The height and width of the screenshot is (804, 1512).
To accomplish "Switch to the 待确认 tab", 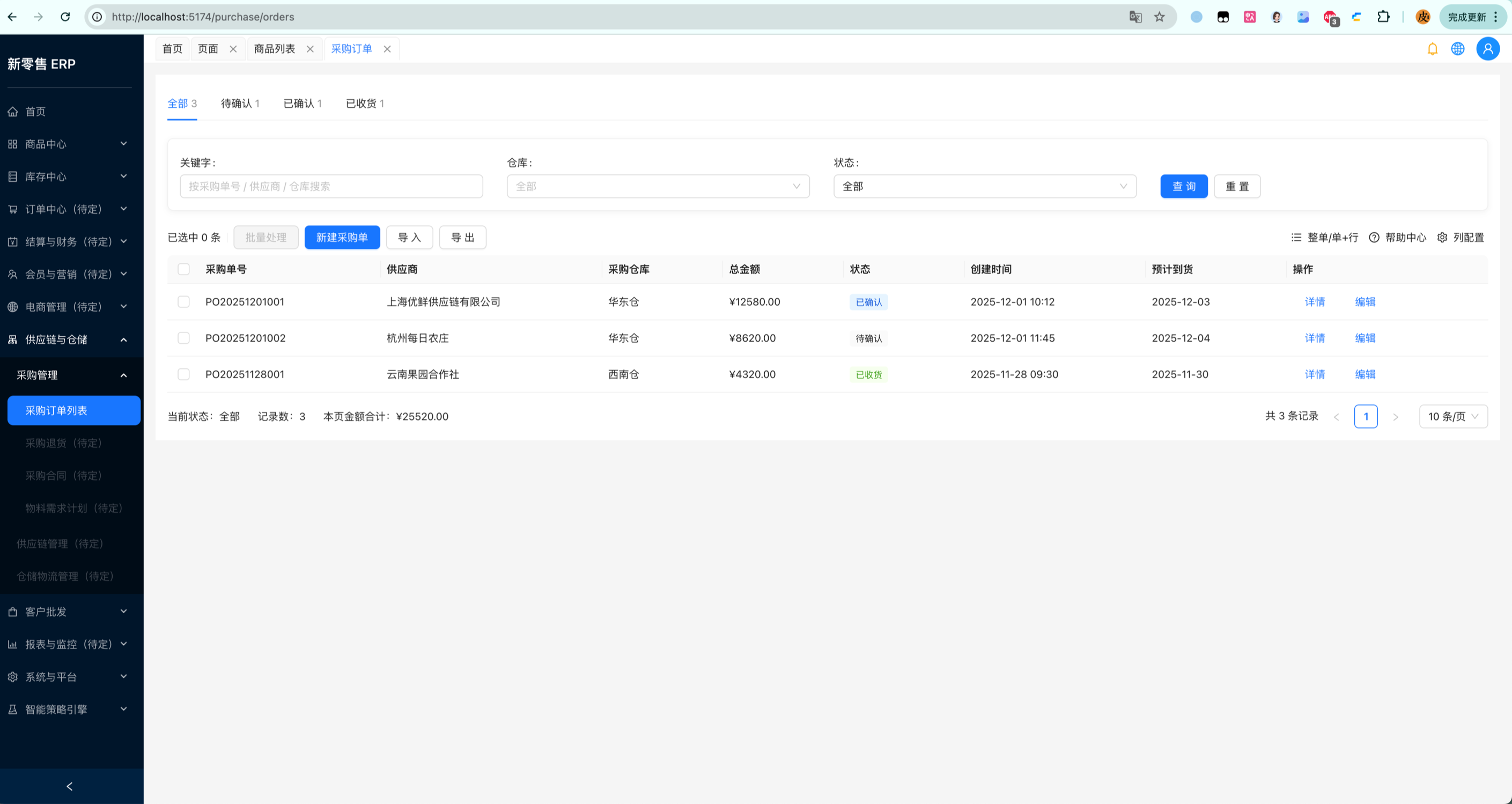I will click(x=239, y=104).
